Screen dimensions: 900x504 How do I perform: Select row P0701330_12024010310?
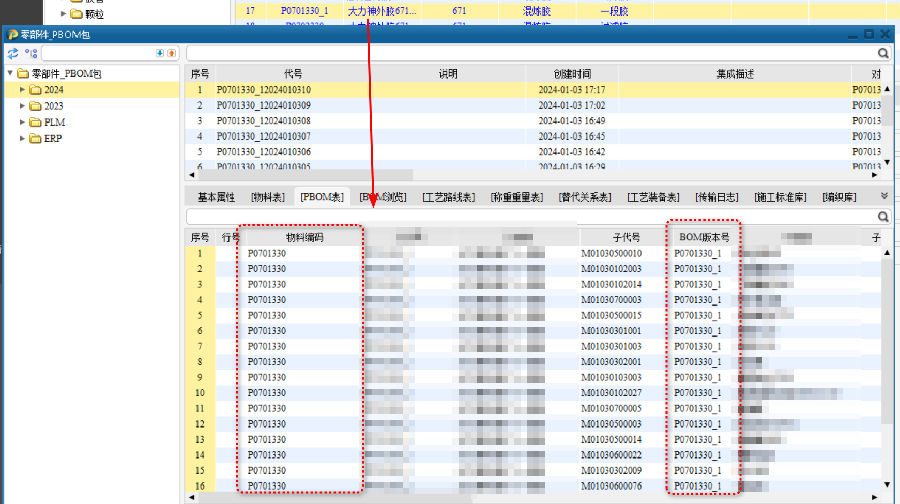533,90
